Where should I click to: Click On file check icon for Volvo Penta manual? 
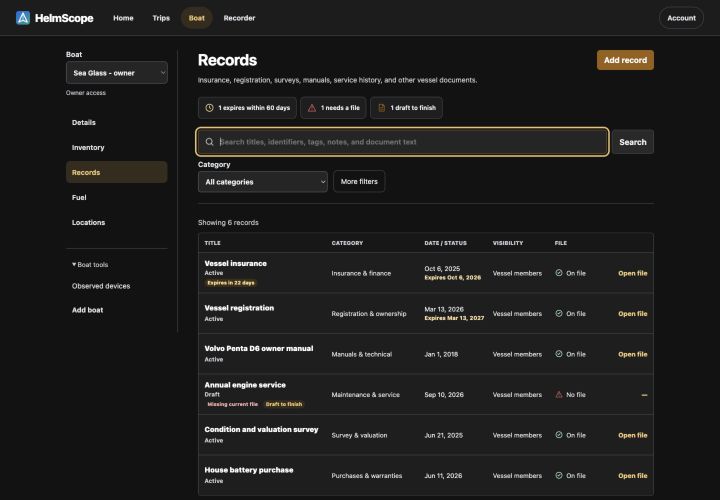point(559,354)
